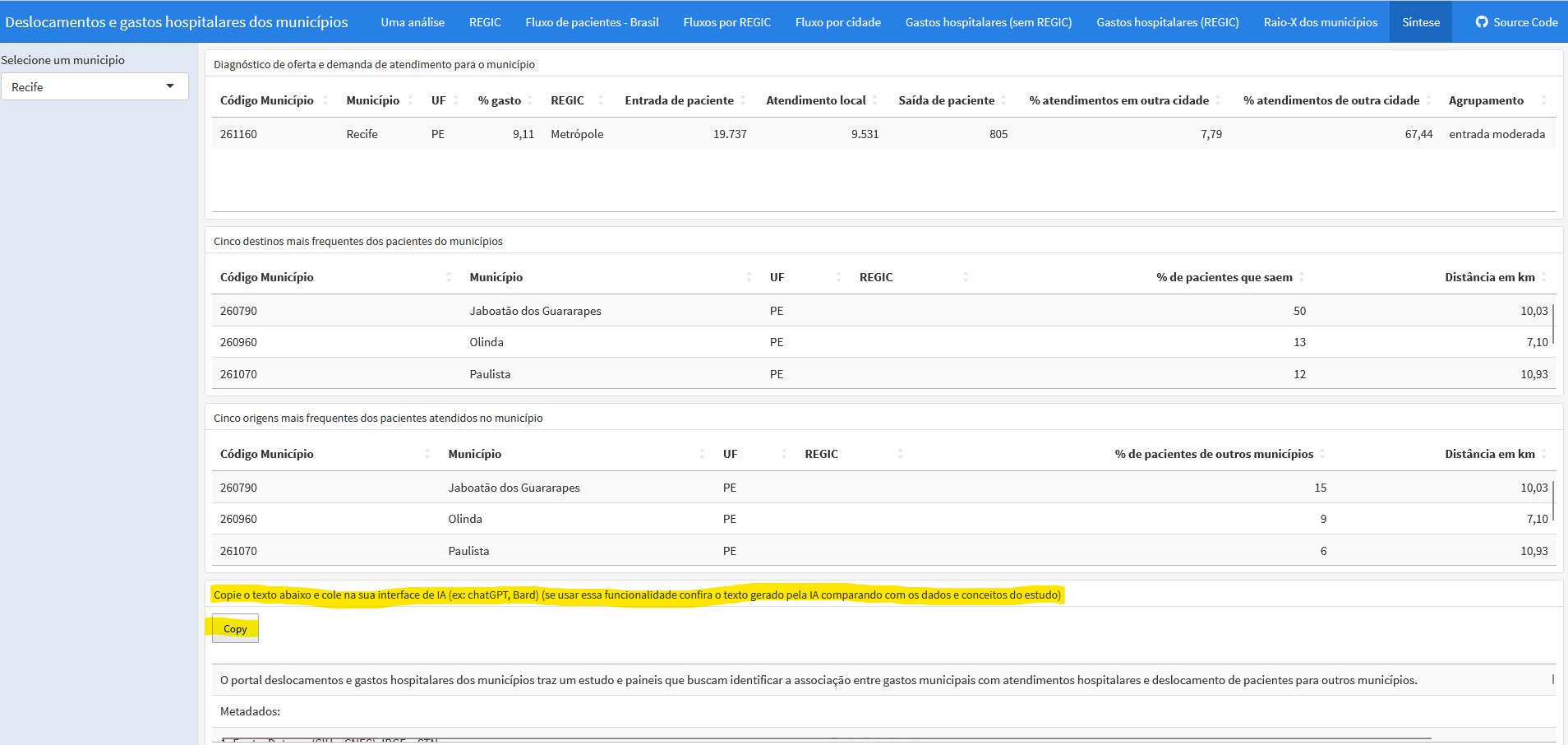
Task: Select the 19.737 patient entry value
Action: click(x=730, y=134)
